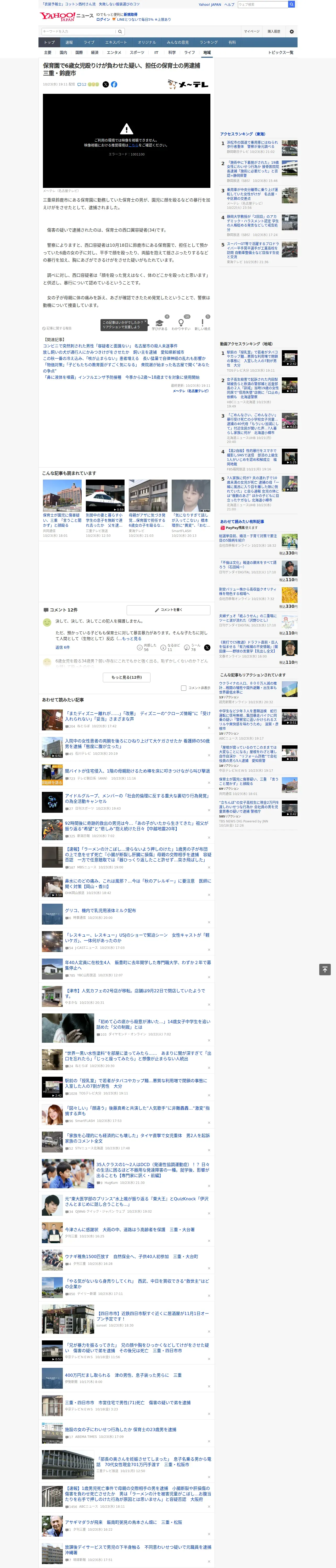This screenshot has width=336, height=1568.
Task: Click the comment count 12 icon
Action: coord(82,85)
